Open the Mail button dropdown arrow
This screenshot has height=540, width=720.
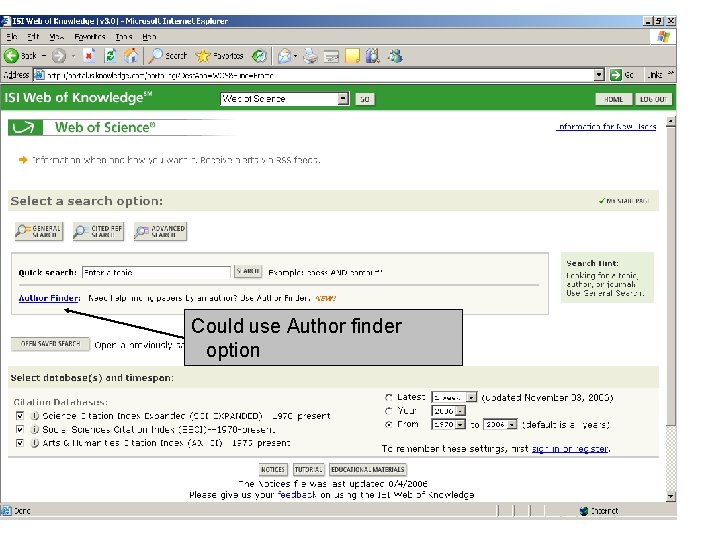(x=295, y=56)
